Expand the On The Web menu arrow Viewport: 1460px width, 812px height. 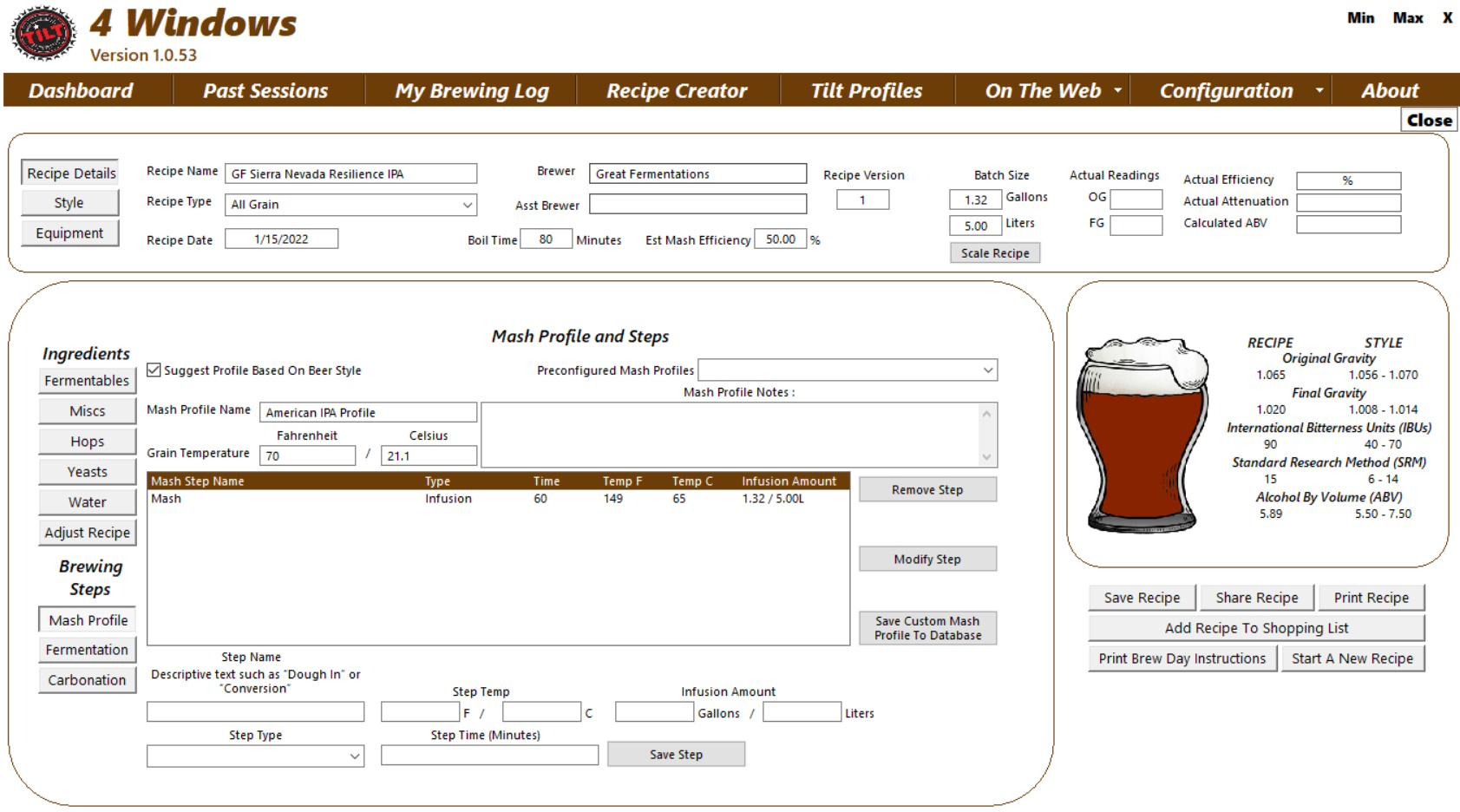(1117, 90)
